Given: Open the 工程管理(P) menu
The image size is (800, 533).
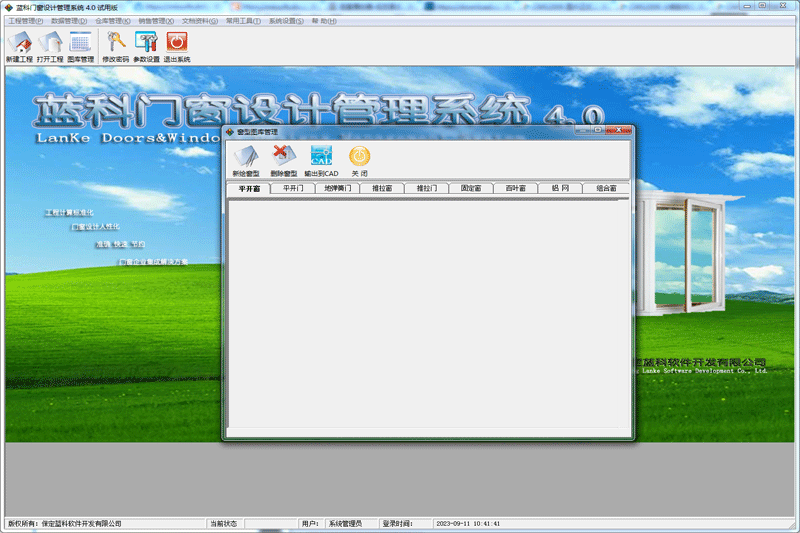Looking at the screenshot, I should 26,21.
